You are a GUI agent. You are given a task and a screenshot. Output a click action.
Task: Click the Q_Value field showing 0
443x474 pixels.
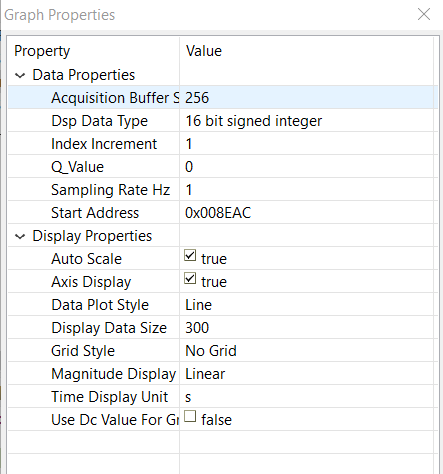click(308, 167)
